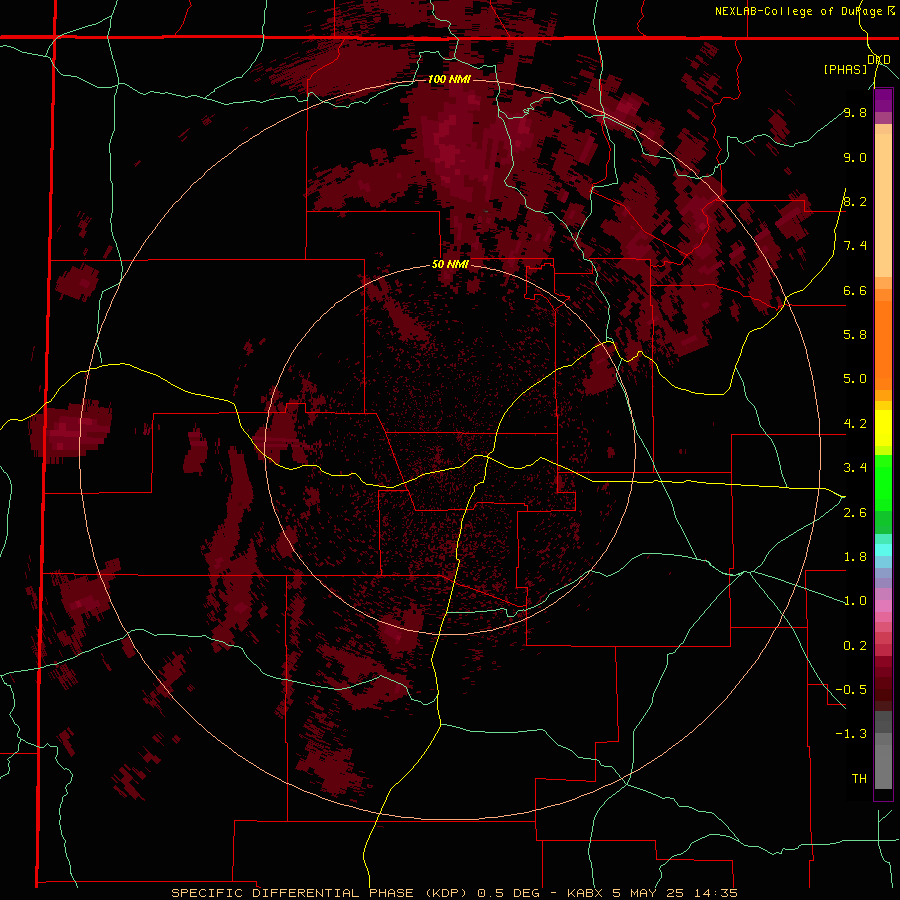Click the 0.2 value on the scale

click(855, 646)
